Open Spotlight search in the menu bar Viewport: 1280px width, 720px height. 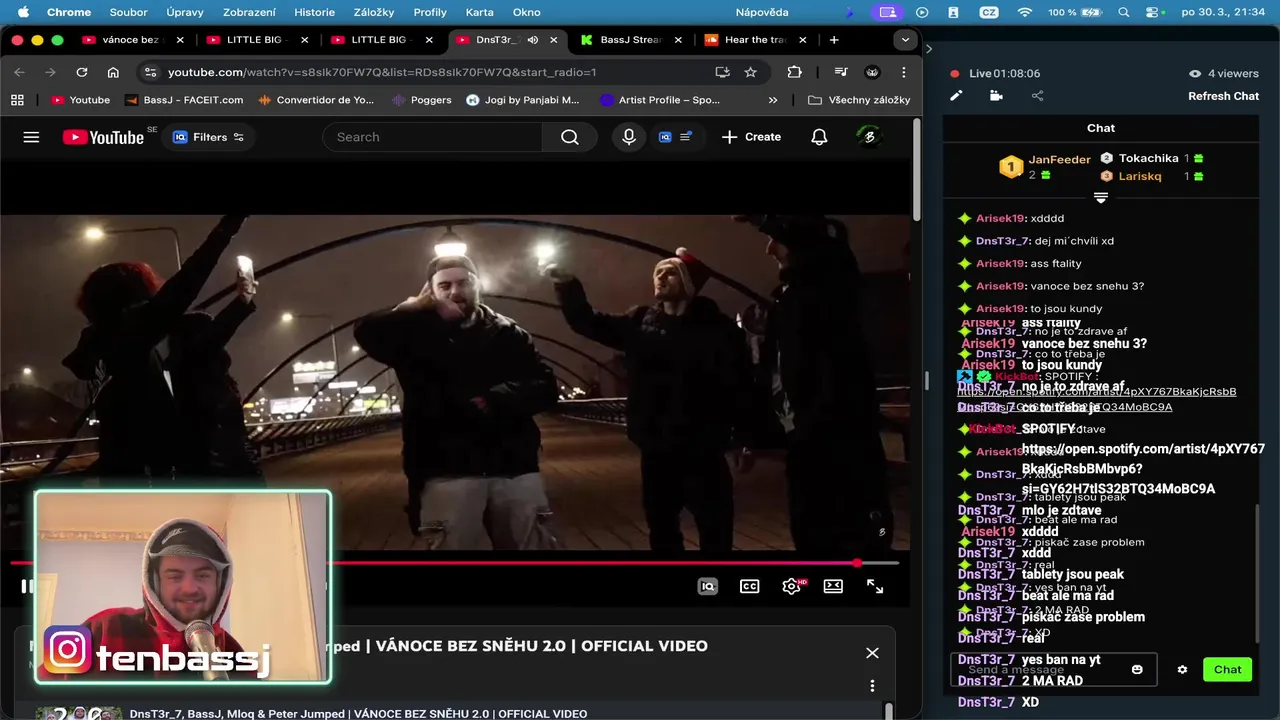tap(1124, 12)
